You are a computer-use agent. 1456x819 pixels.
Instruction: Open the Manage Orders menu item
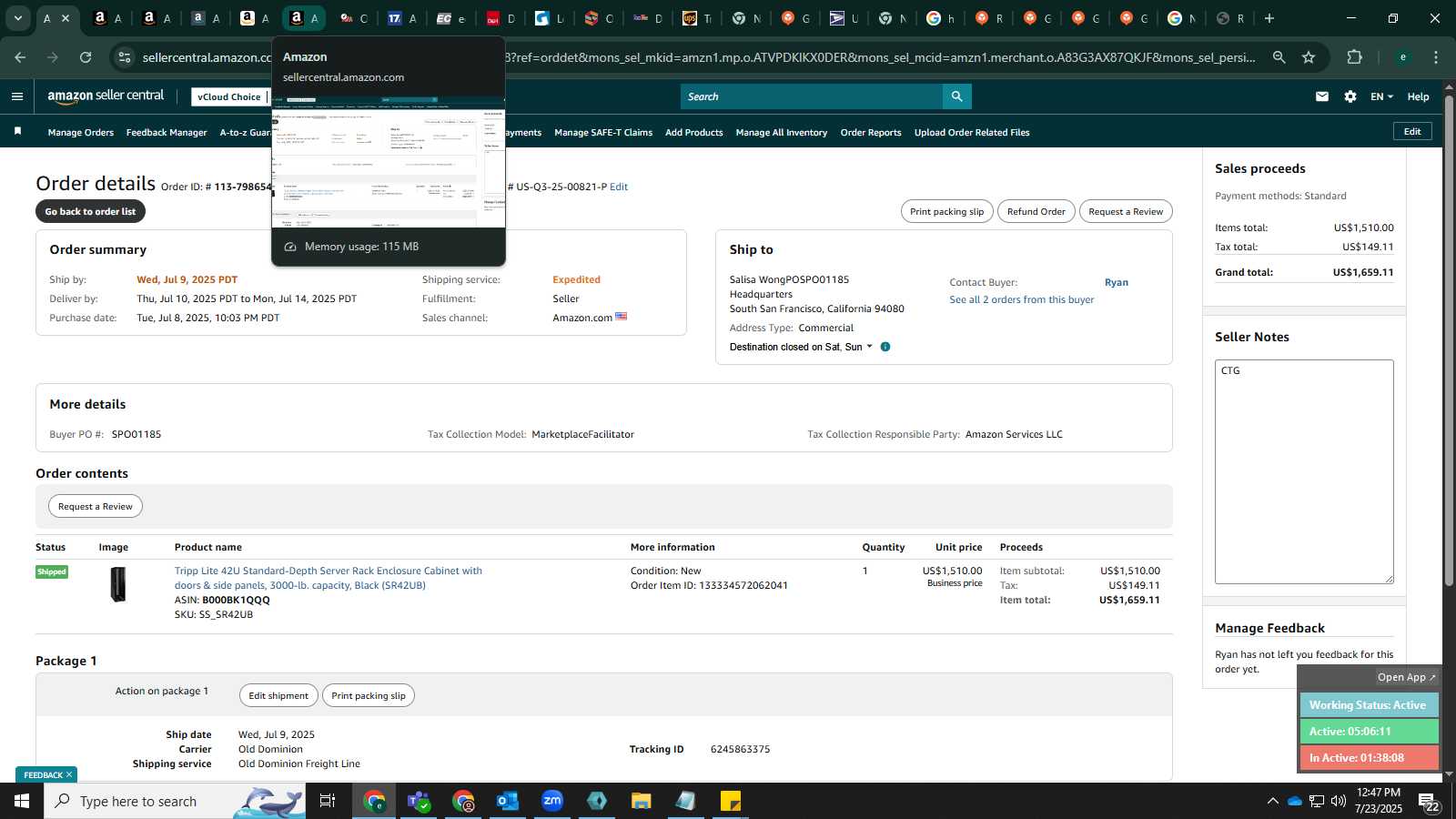point(81,133)
